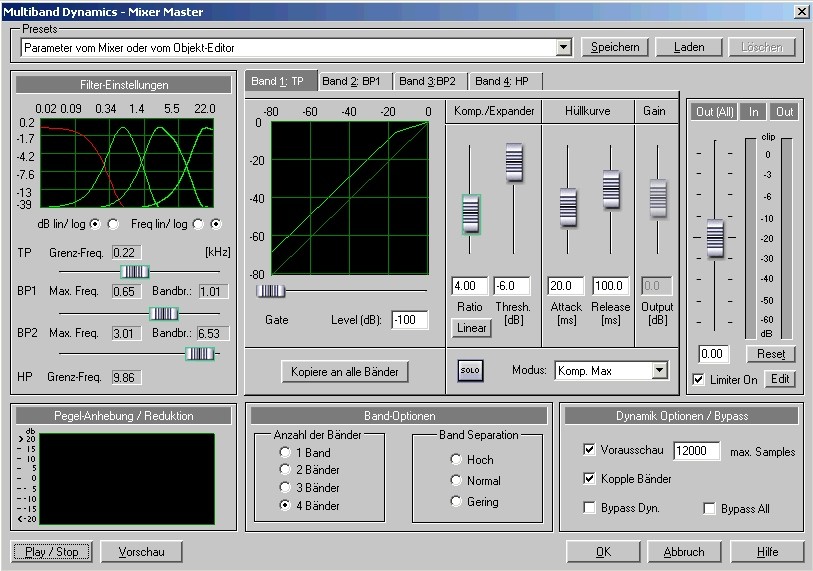Image resolution: width=813 pixels, height=571 pixels.
Task: Open help with the Hilfe button
Action: pos(767,552)
